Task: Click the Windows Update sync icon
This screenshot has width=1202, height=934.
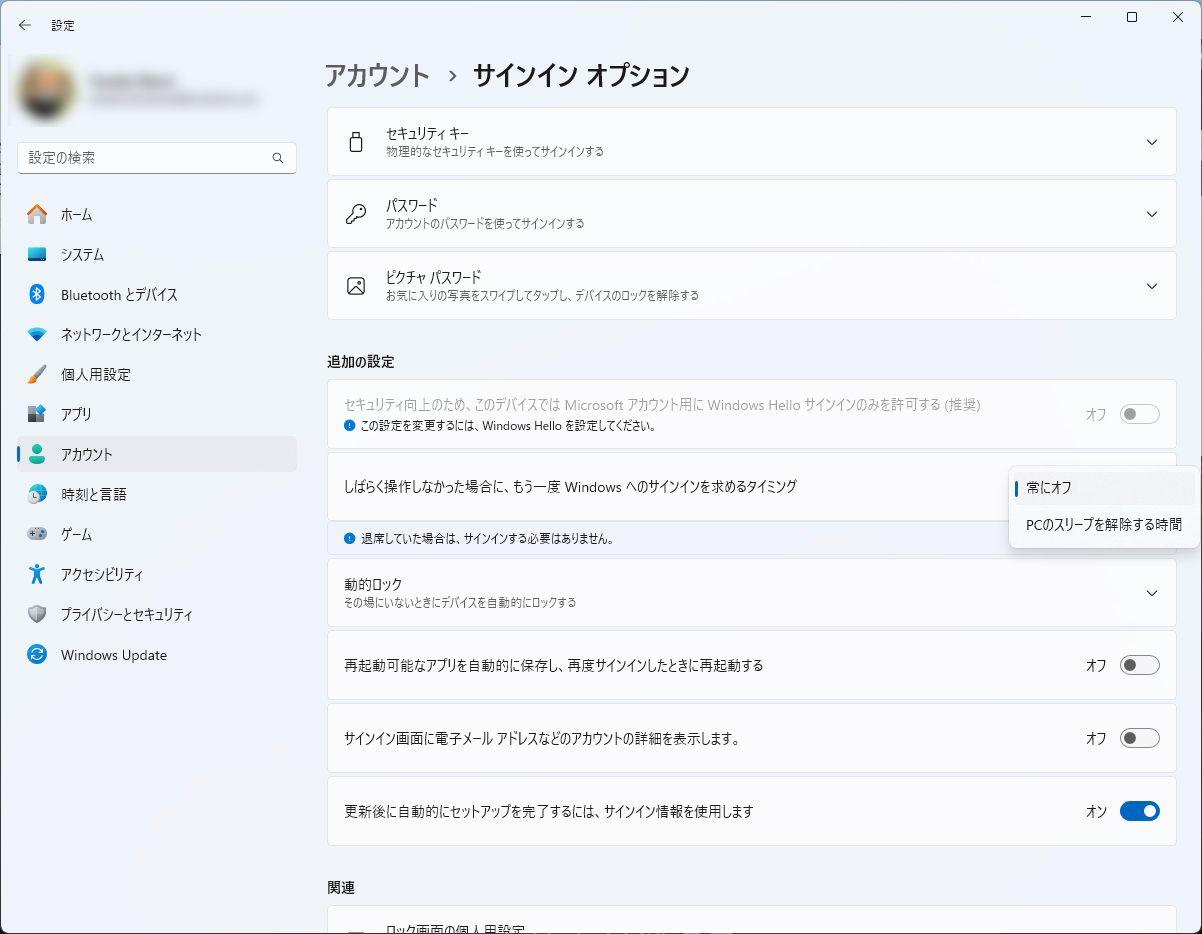Action: coord(37,655)
